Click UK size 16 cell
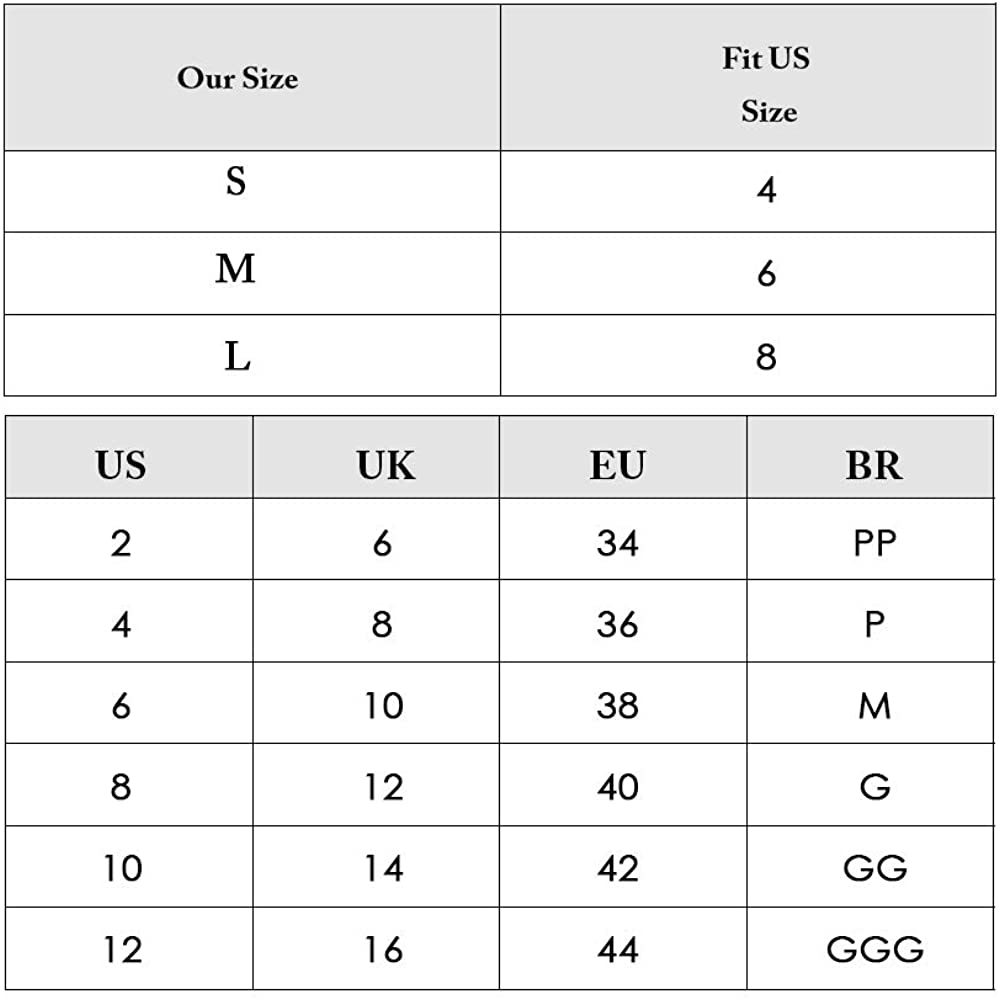 tap(383, 948)
